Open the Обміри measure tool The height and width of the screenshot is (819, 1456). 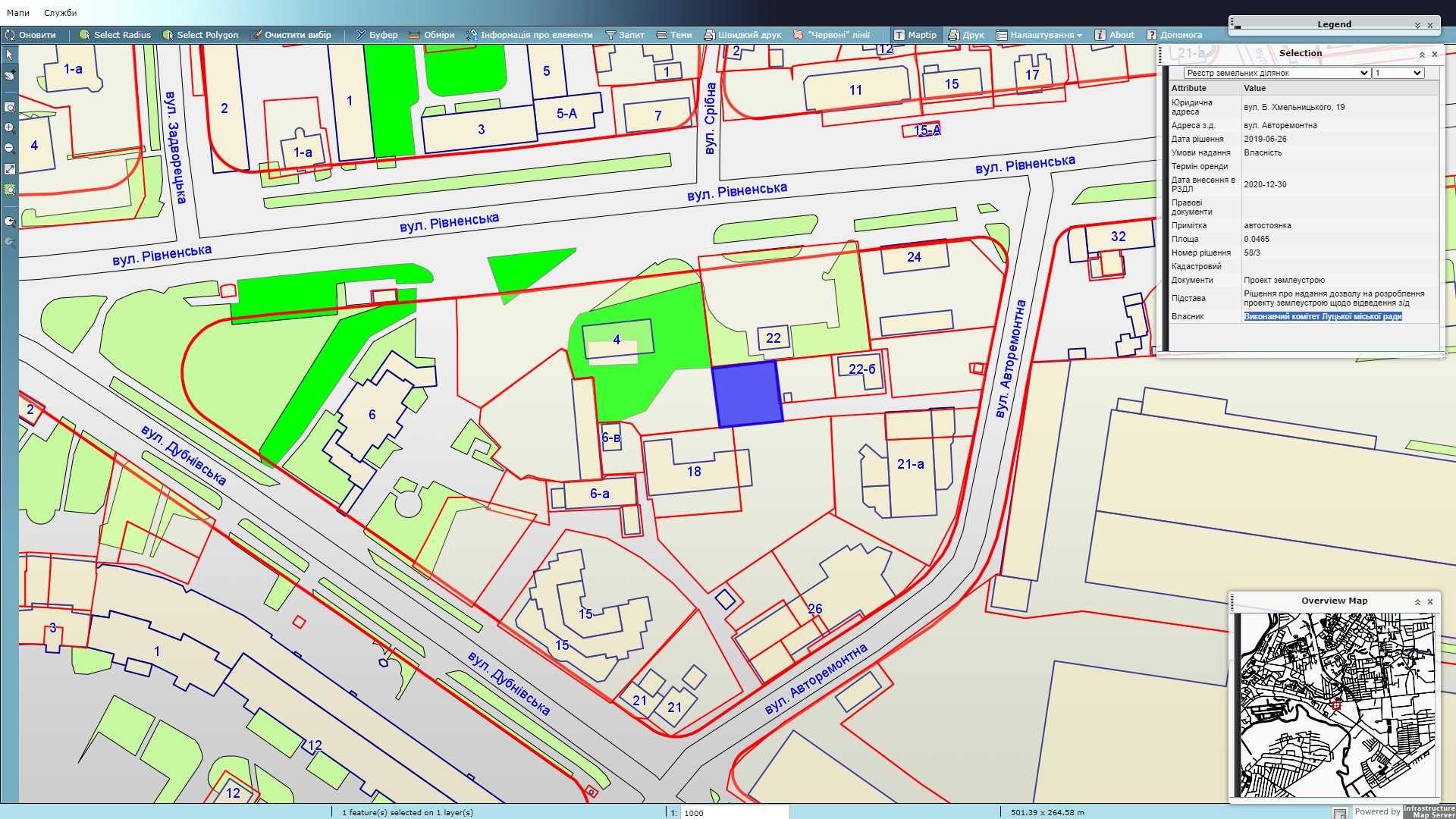point(431,35)
